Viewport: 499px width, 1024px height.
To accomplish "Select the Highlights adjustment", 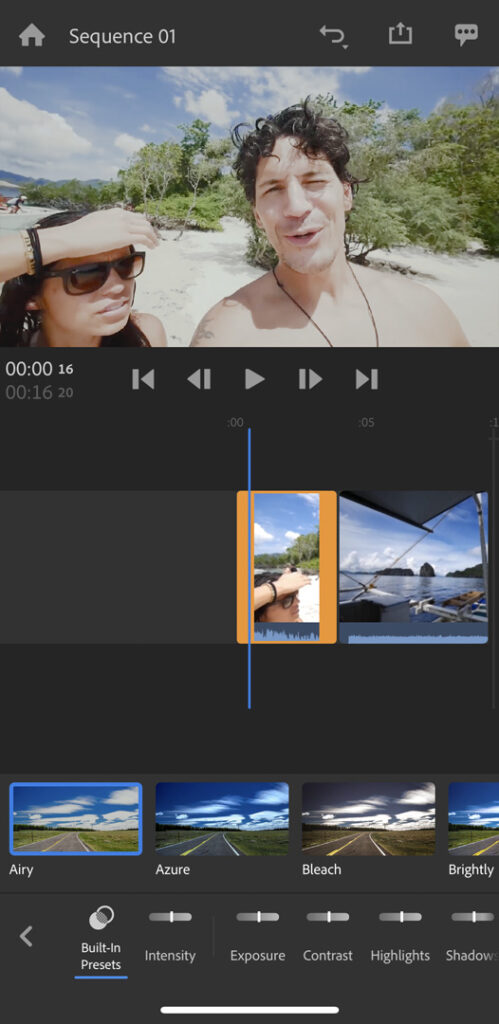I will (400, 937).
